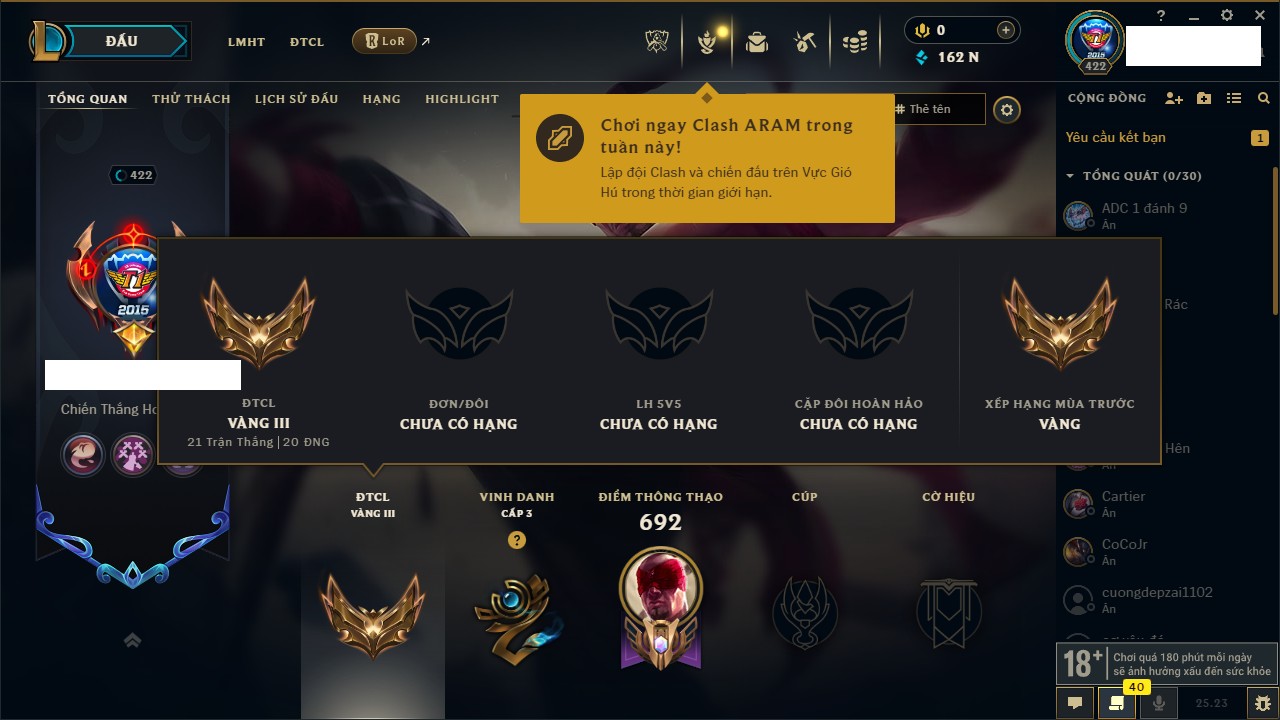This screenshot has width=1280, height=720.
Task: Switch to the Lịch Sử Đấu tab
Action: [x=296, y=99]
